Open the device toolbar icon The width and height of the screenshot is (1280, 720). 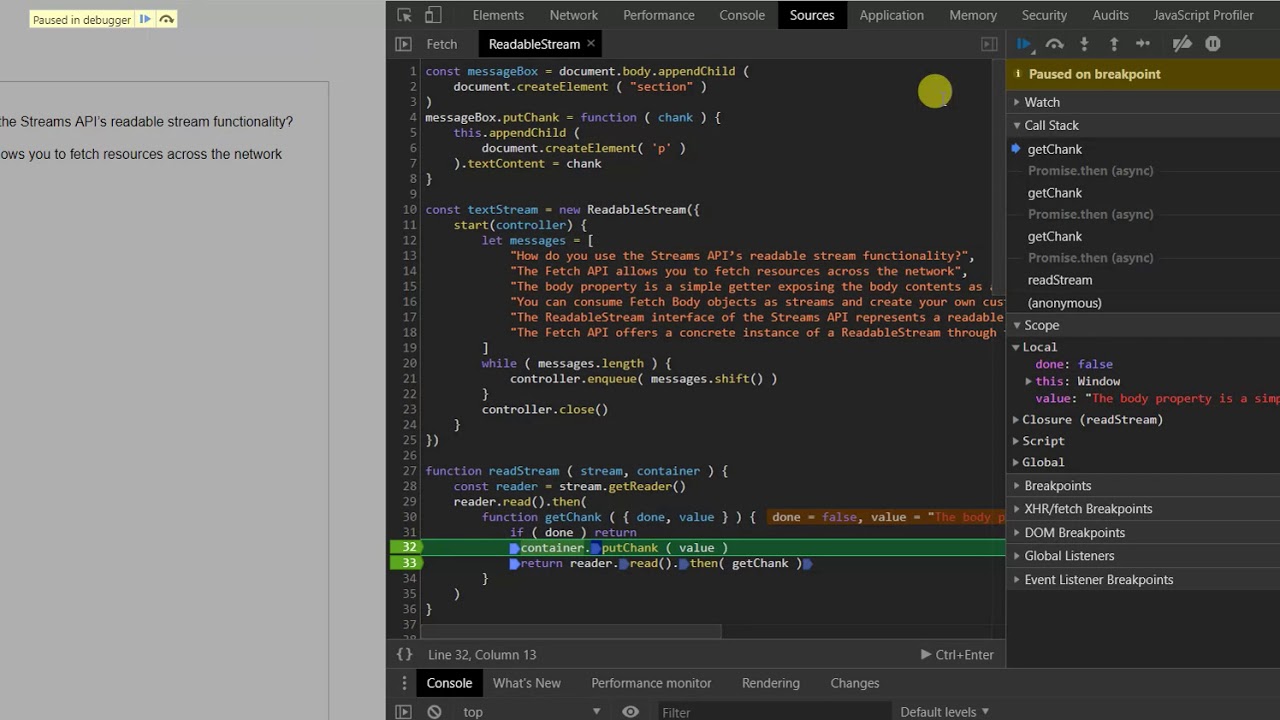coord(433,15)
